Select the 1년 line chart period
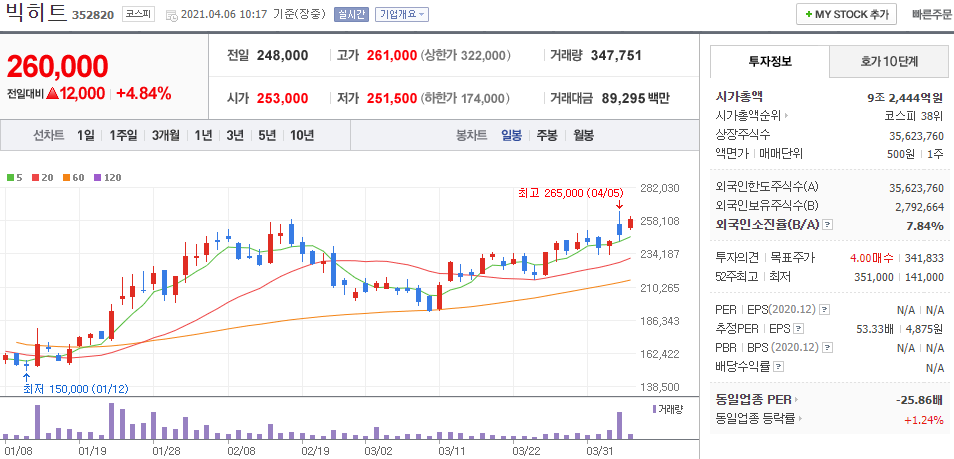Image resolution: width=954 pixels, height=459 pixels. click(x=203, y=135)
